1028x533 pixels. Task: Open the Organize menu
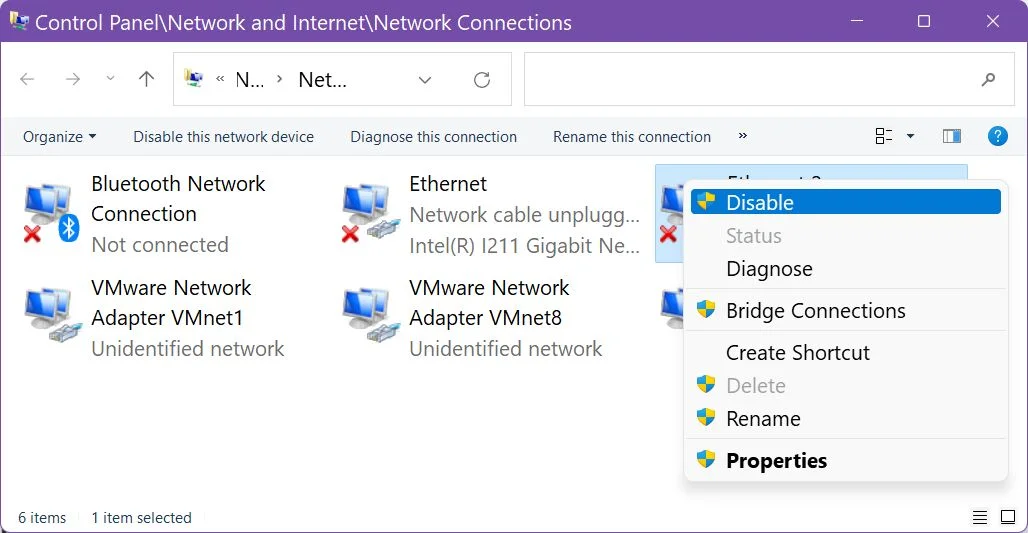60,136
